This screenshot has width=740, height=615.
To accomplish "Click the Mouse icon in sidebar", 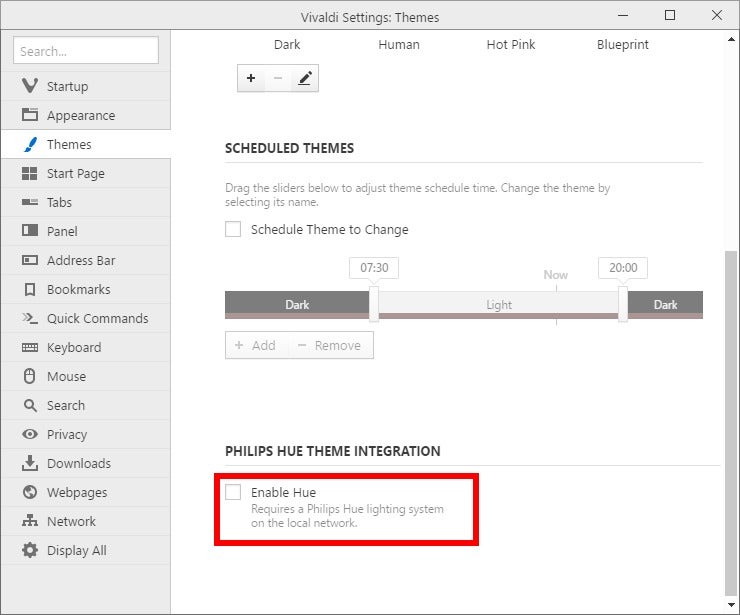I will click(30, 376).
